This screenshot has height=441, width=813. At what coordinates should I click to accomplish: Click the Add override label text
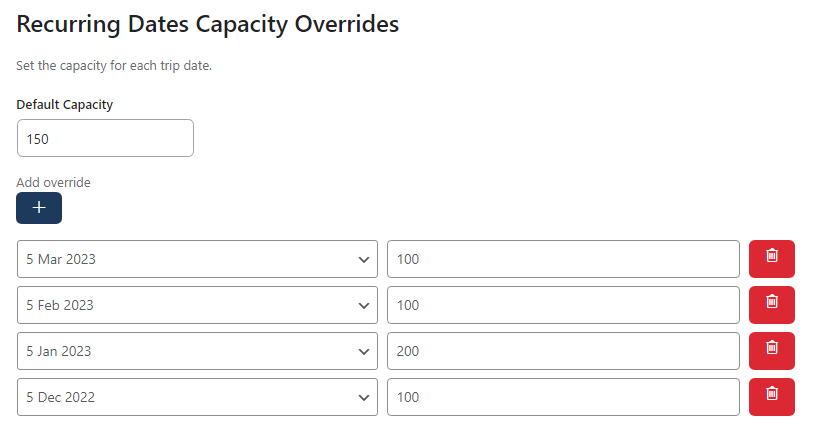click(x=54, y=182)
